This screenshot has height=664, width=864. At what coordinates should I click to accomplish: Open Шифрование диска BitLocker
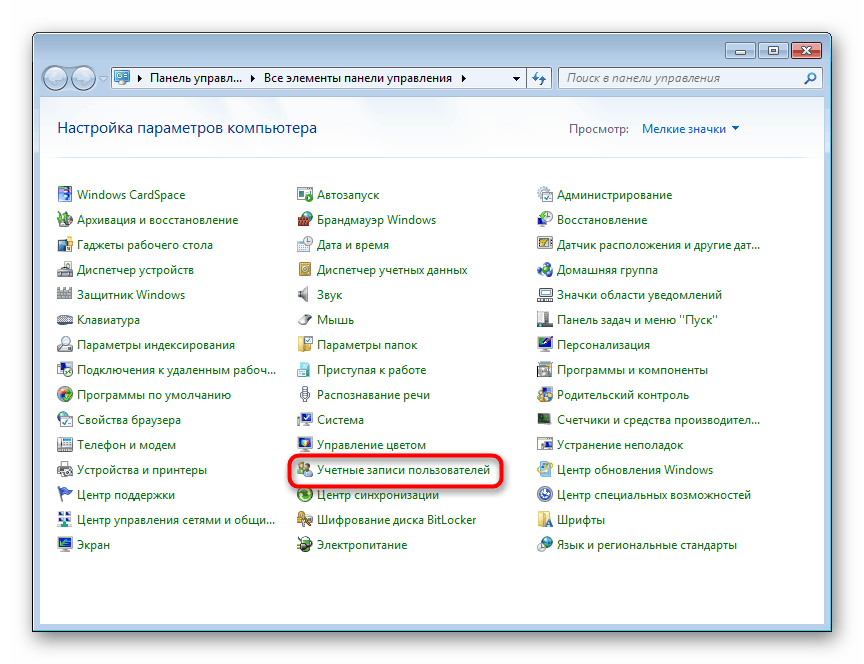pos(396,519)
